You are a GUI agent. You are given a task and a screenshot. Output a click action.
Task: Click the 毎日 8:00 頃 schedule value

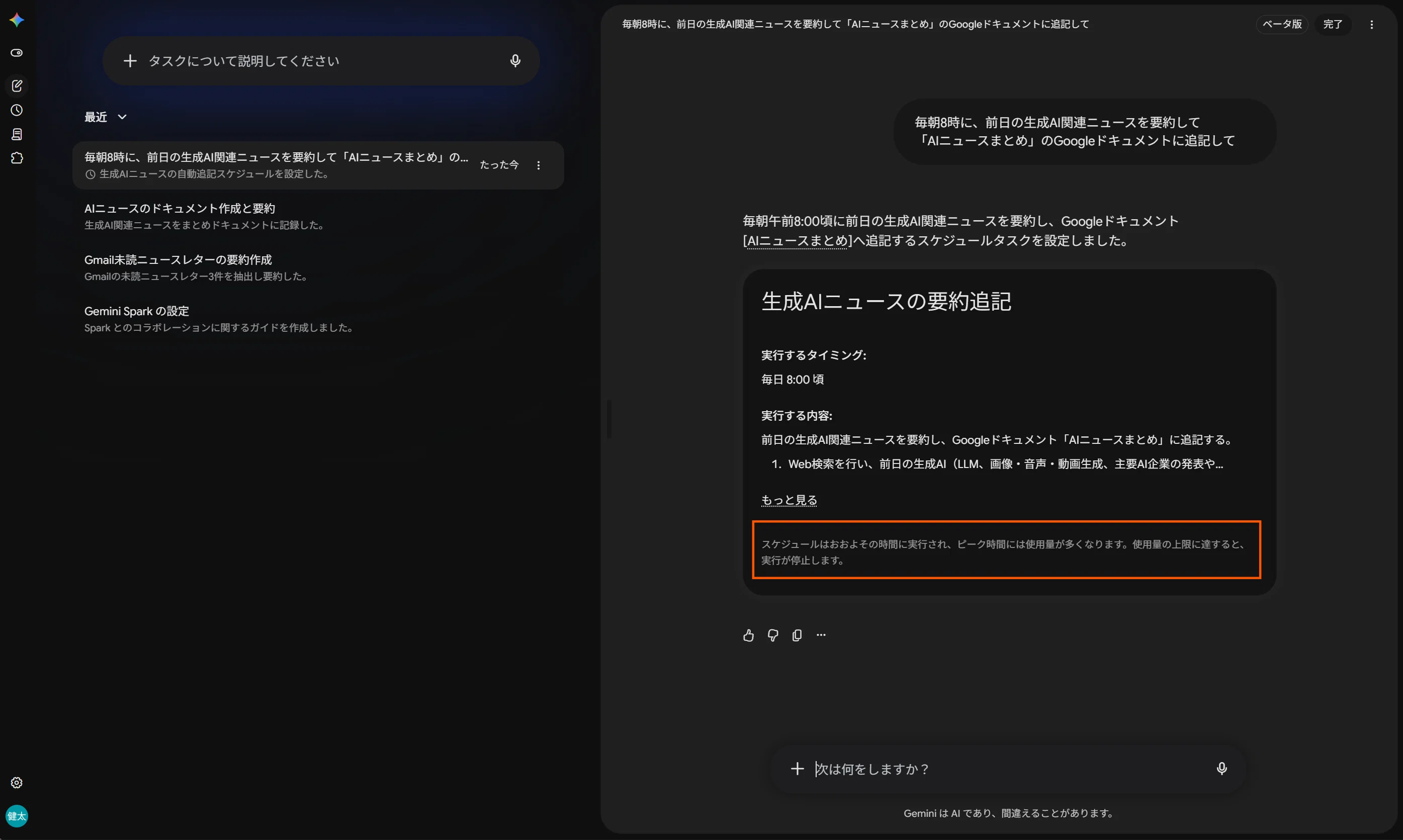click(x=792, y=379)
